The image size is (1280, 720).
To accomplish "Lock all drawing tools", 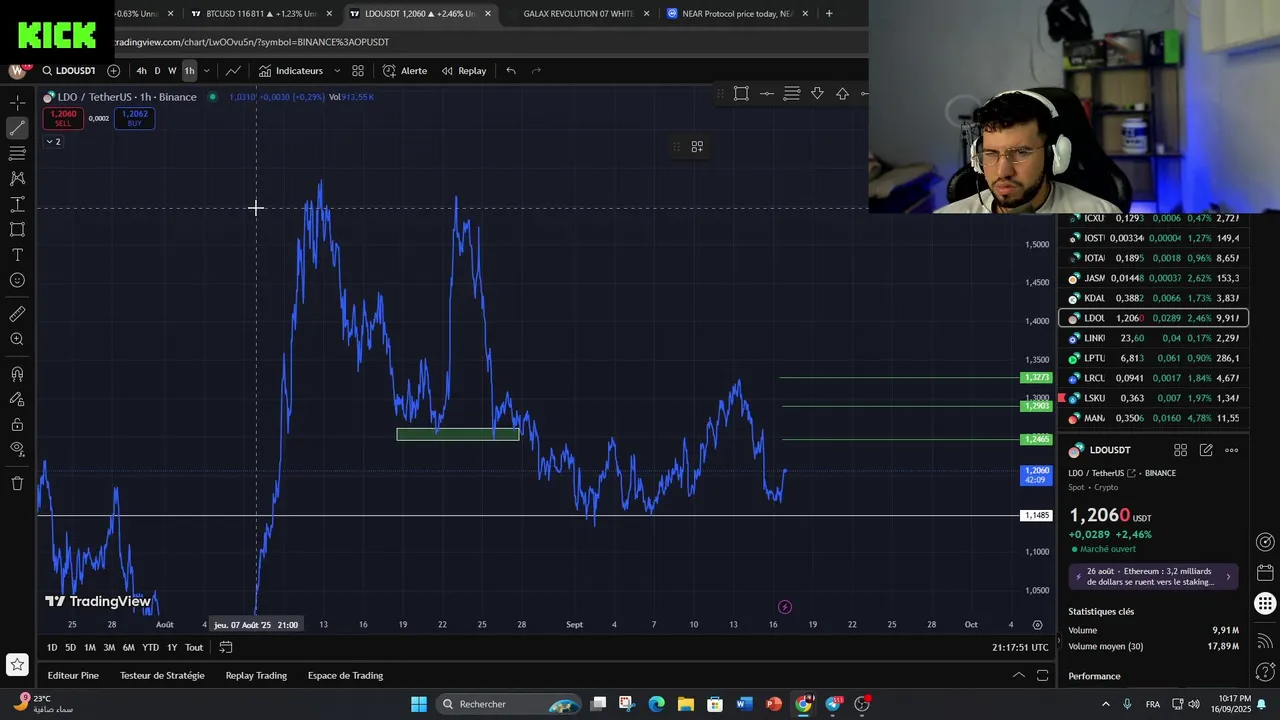I will [17, 425].
